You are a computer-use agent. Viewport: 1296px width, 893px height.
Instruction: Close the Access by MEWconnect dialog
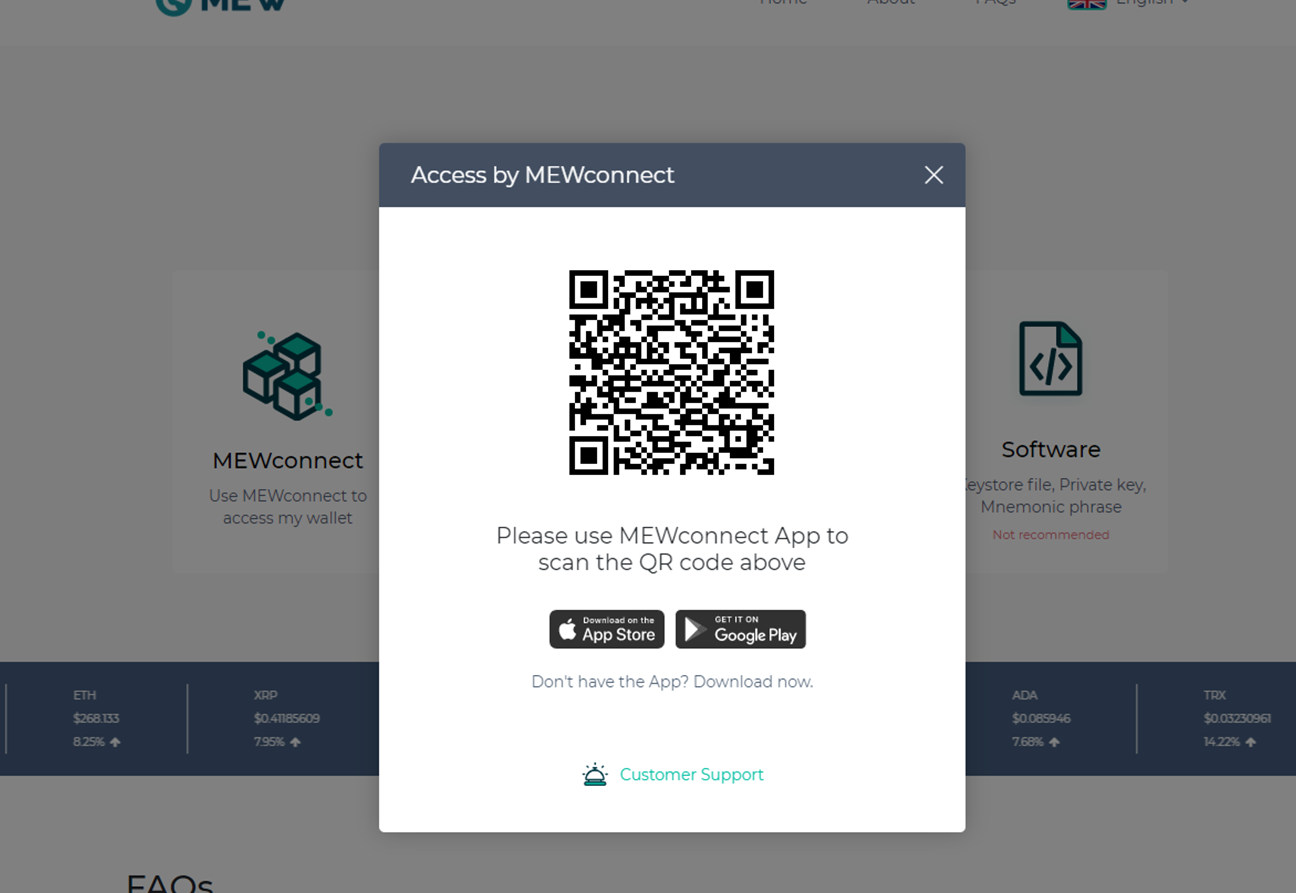(x=933, y=175)
